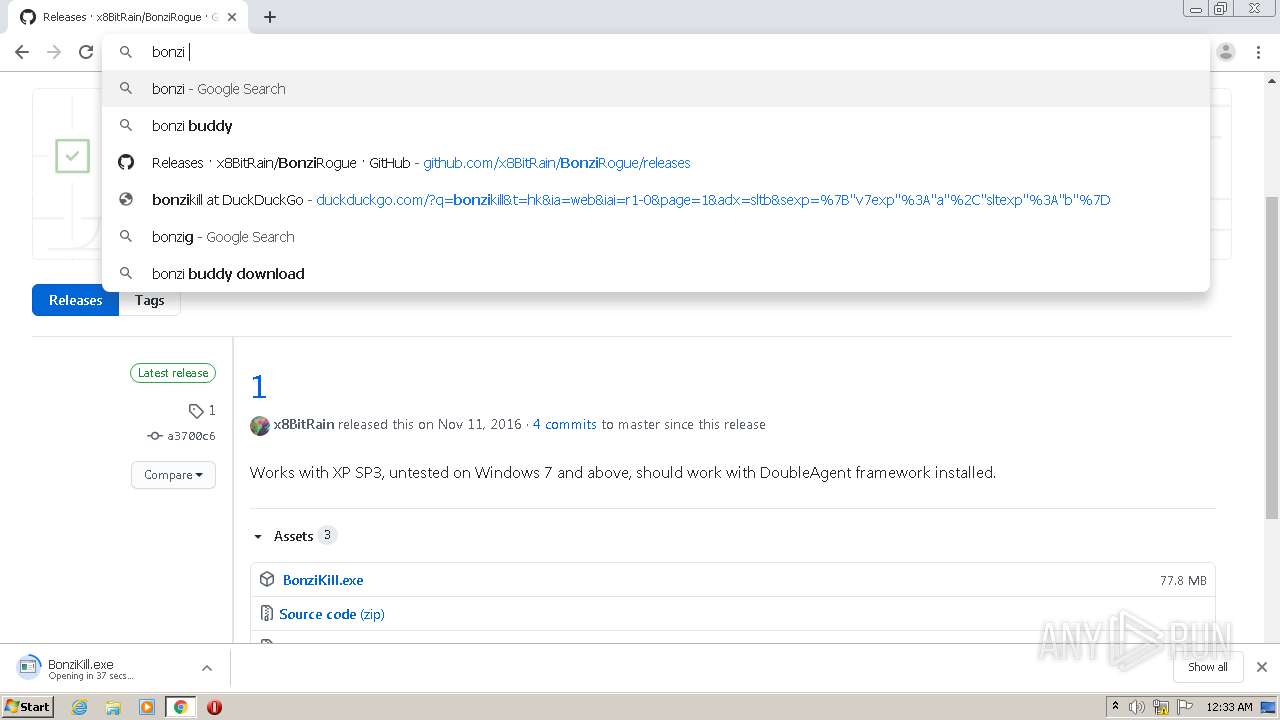Open the GitHub BonziRogue releases suggestion

(x=655, y=163)
